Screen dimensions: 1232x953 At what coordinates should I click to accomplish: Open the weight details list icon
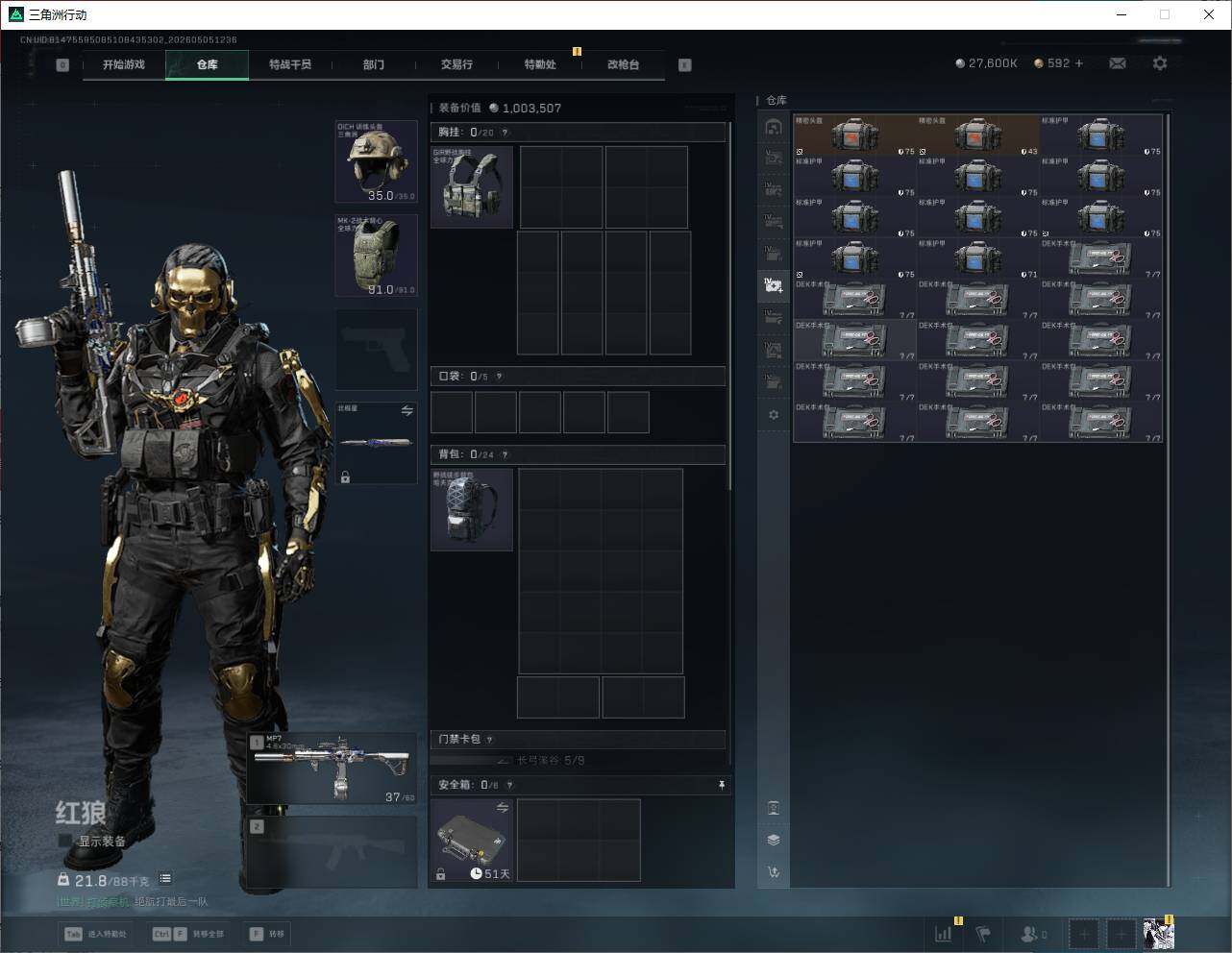[165, 878]
